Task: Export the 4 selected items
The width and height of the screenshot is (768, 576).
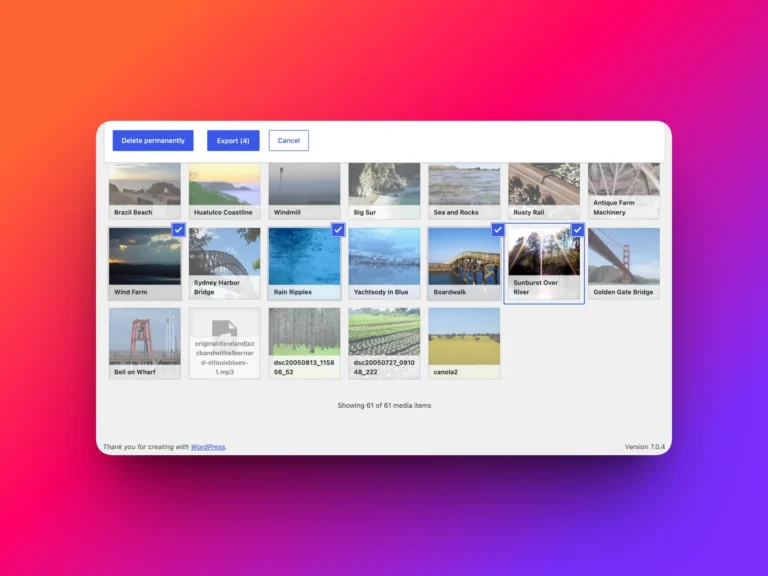Action: [x=233, y=141]
